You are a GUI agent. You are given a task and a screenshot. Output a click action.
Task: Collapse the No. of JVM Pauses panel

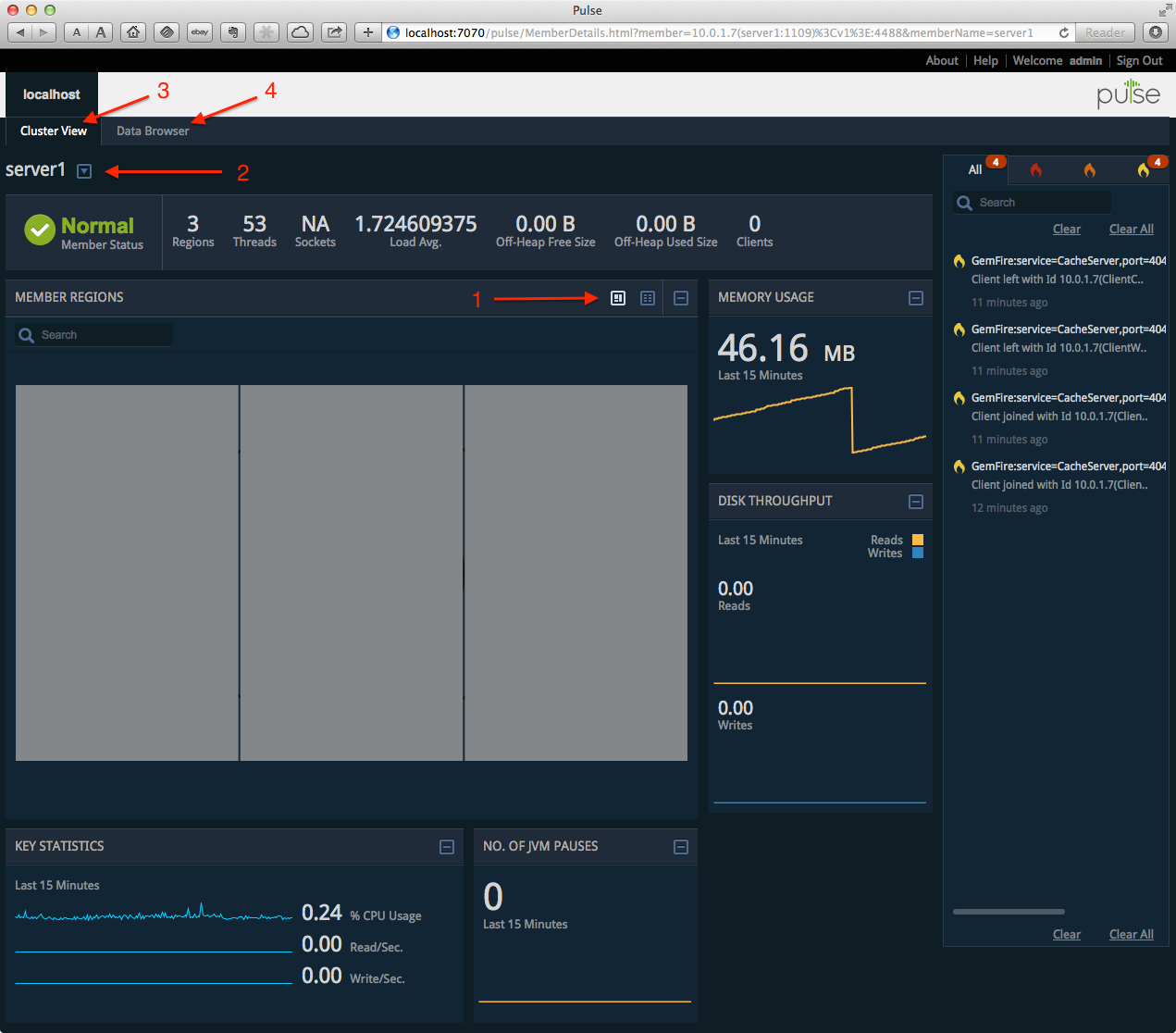pyautogui.click(x=681, y=847)
